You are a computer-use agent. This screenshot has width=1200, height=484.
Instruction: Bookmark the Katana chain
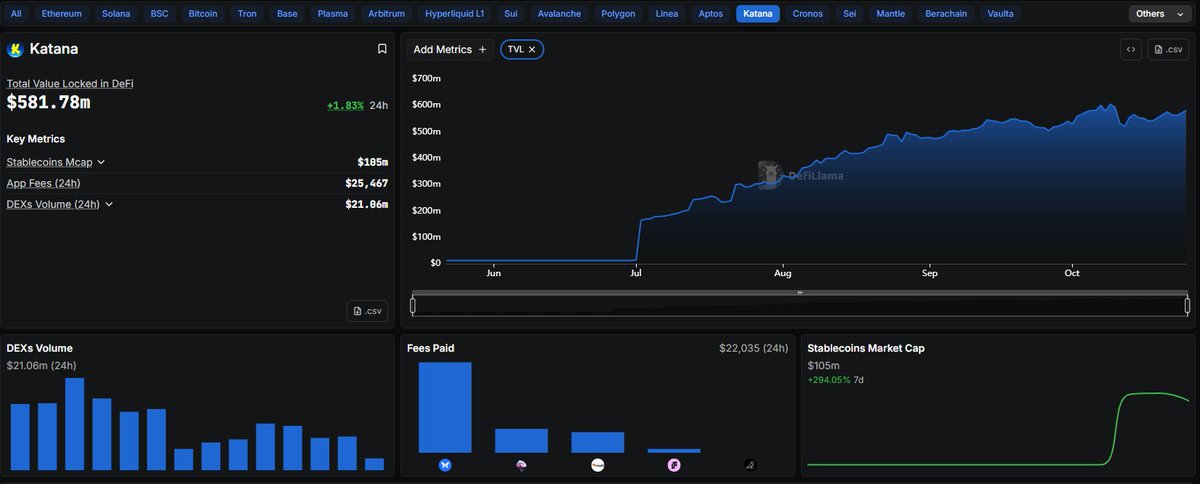point(382,49)
